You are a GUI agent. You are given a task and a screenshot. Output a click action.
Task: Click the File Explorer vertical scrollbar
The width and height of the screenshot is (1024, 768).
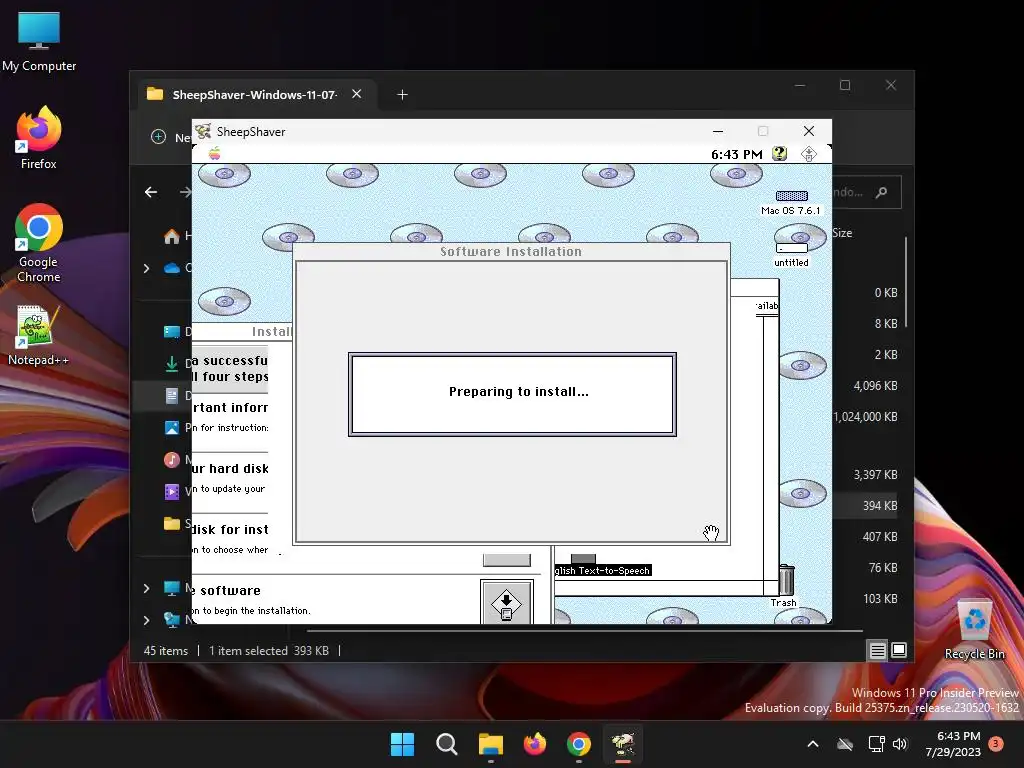click(x=906, y=282)
